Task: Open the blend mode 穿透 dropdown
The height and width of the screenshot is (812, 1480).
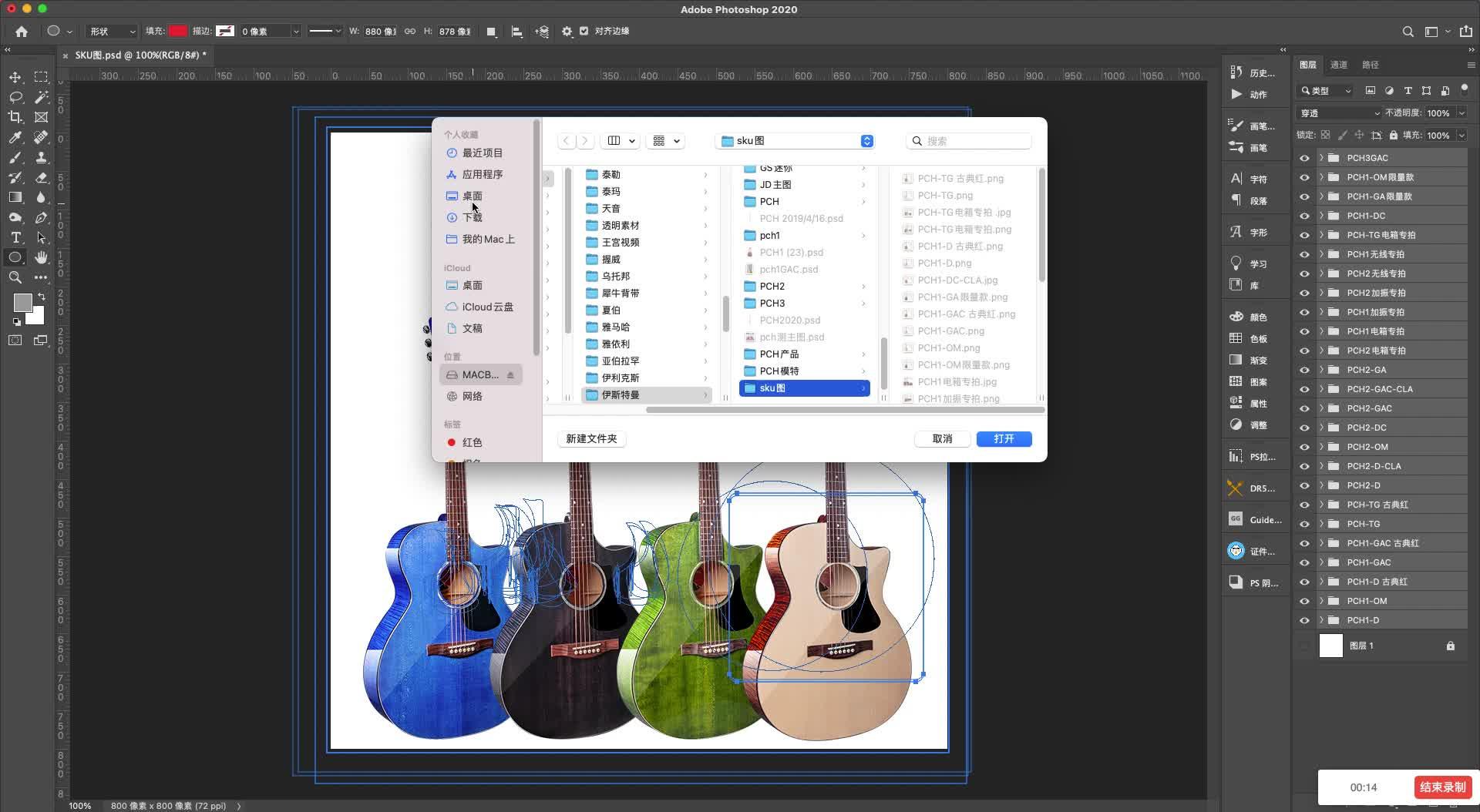Action: [x=1340, y=113]
